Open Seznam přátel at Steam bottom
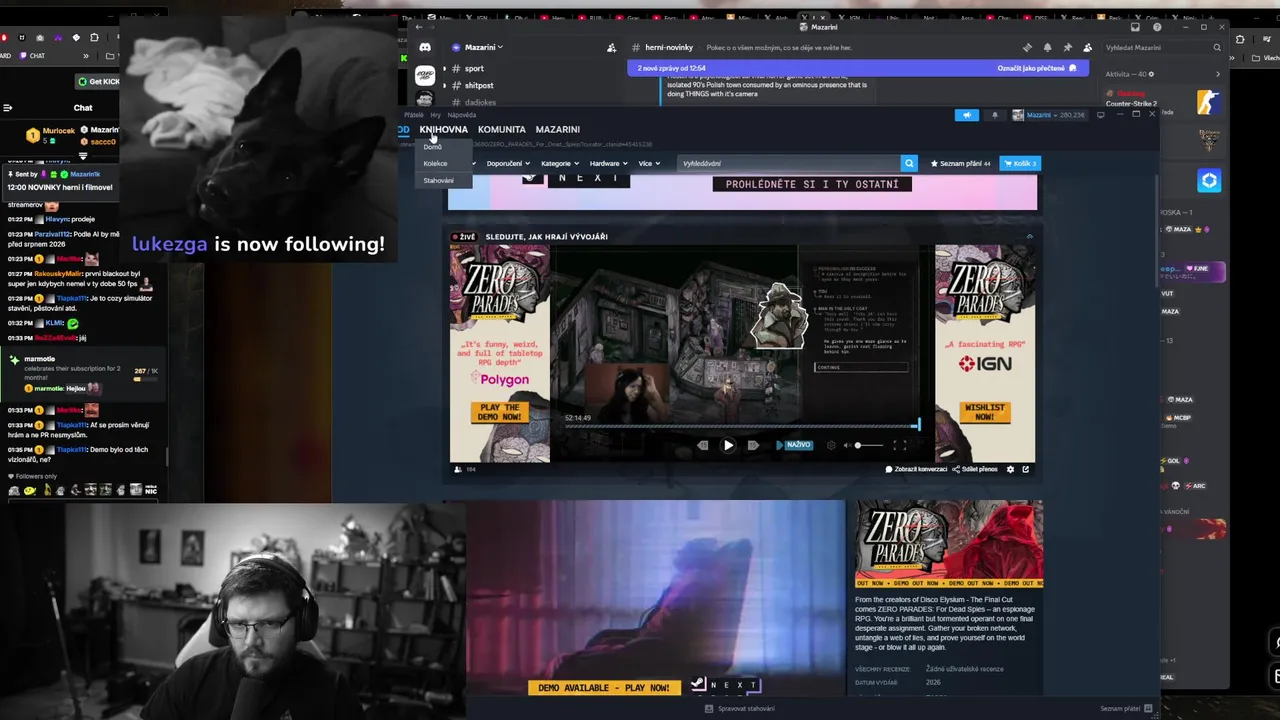 tap(1126, 708)
